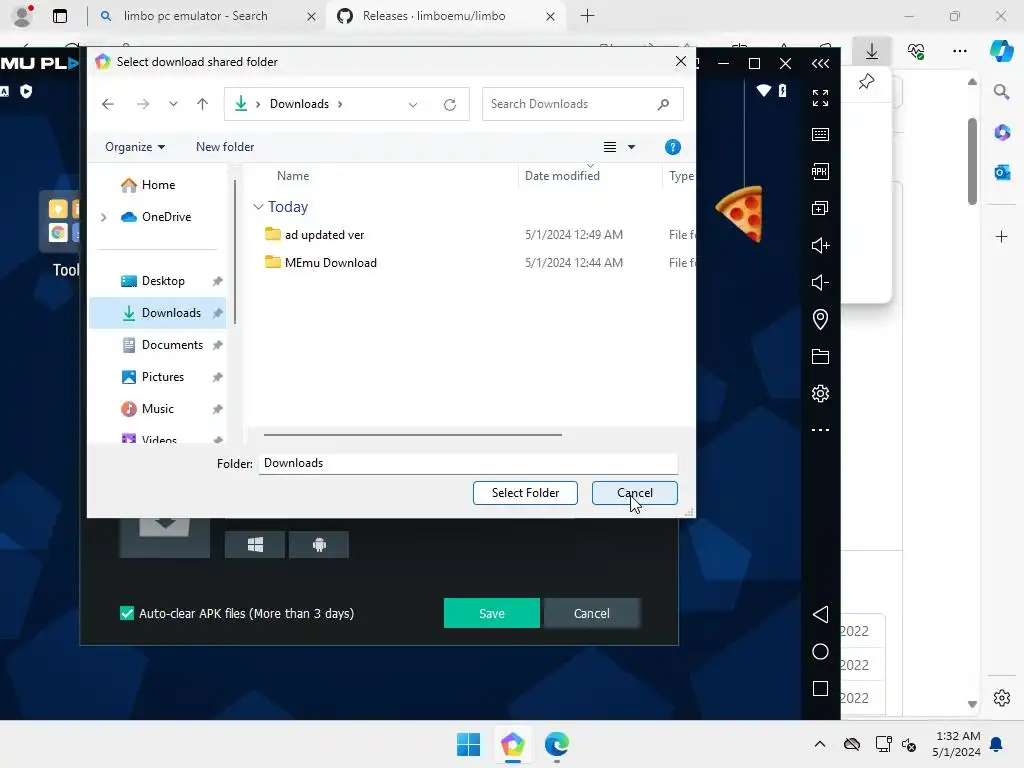Open MEmu shared folder icon
The height and width of the screenshot is (768, 1024).
[820, 357]
